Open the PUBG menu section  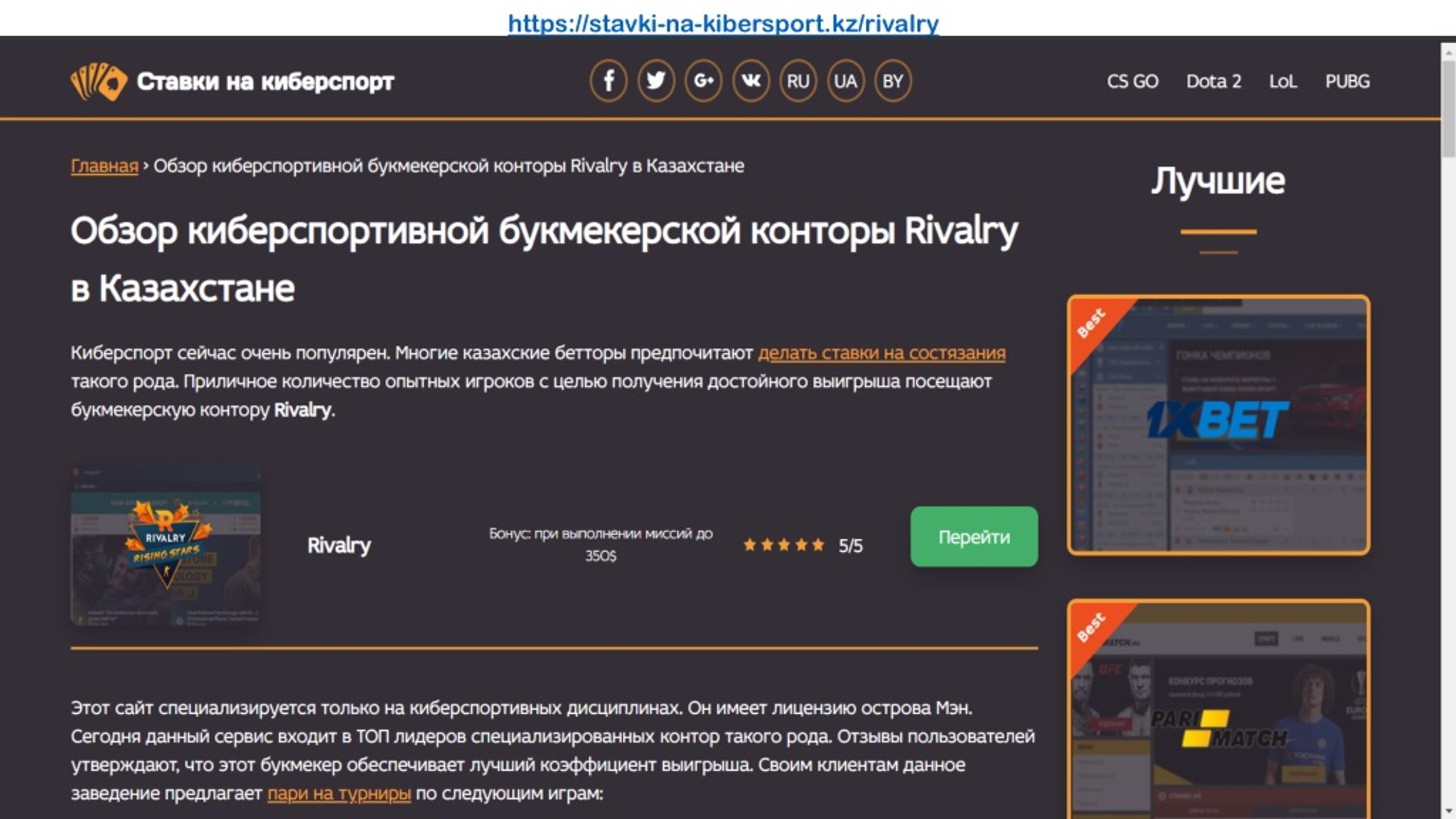coord(1347,81)
